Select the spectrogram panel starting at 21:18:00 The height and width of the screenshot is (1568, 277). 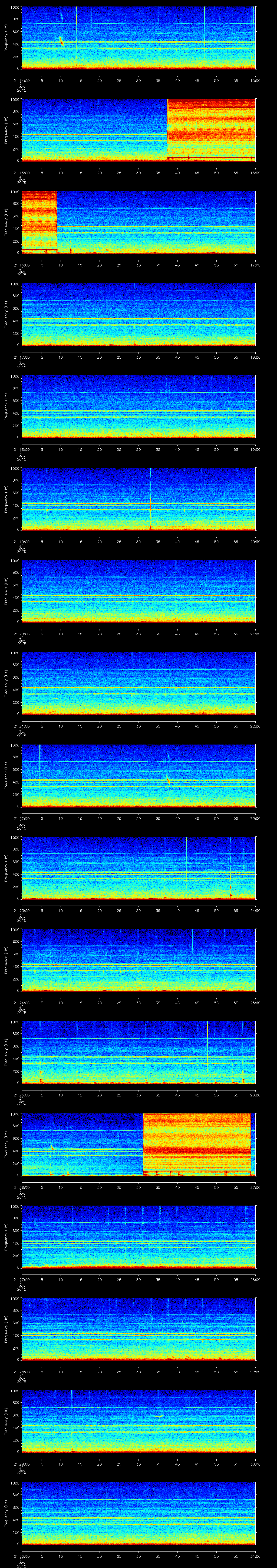pos(138,407)
